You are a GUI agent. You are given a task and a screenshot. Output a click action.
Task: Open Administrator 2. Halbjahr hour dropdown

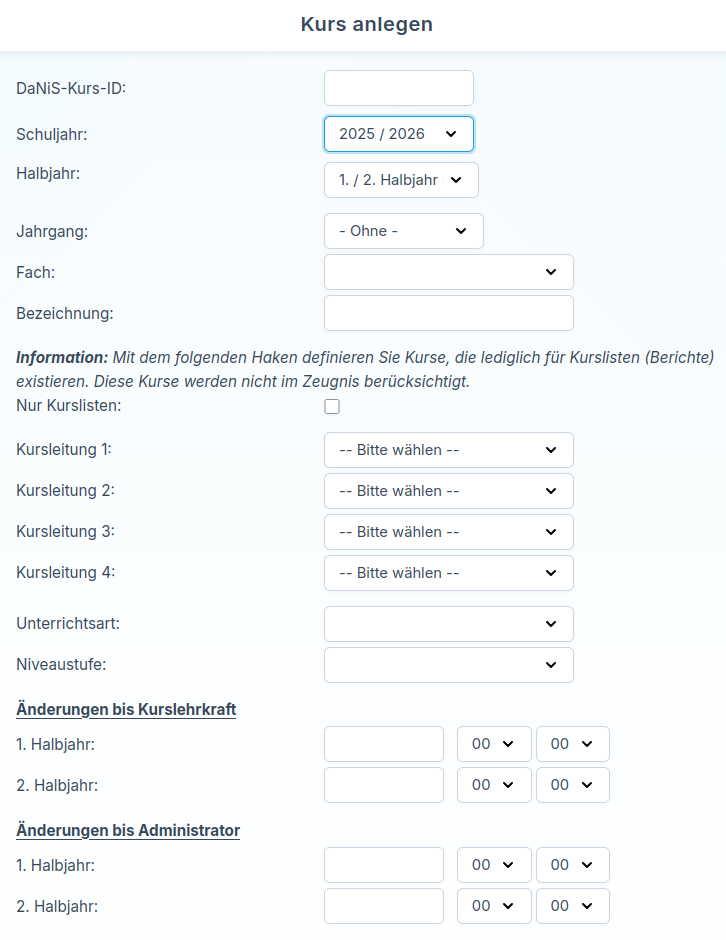point(493,906)
